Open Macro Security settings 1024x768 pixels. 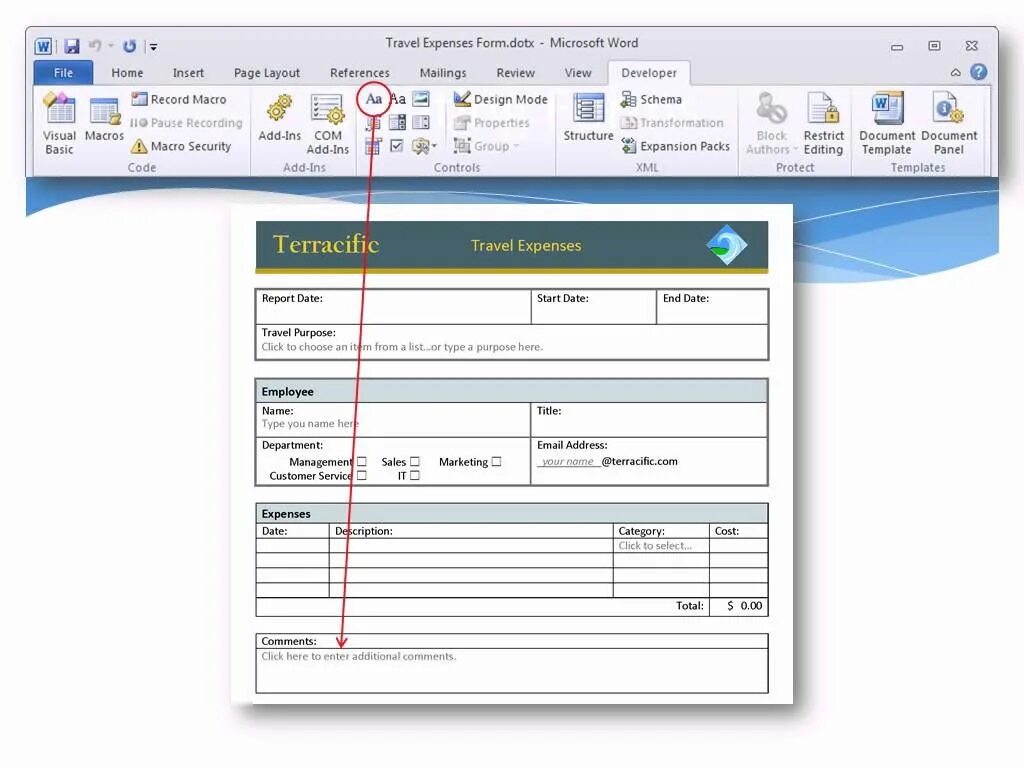click(181, 146)
